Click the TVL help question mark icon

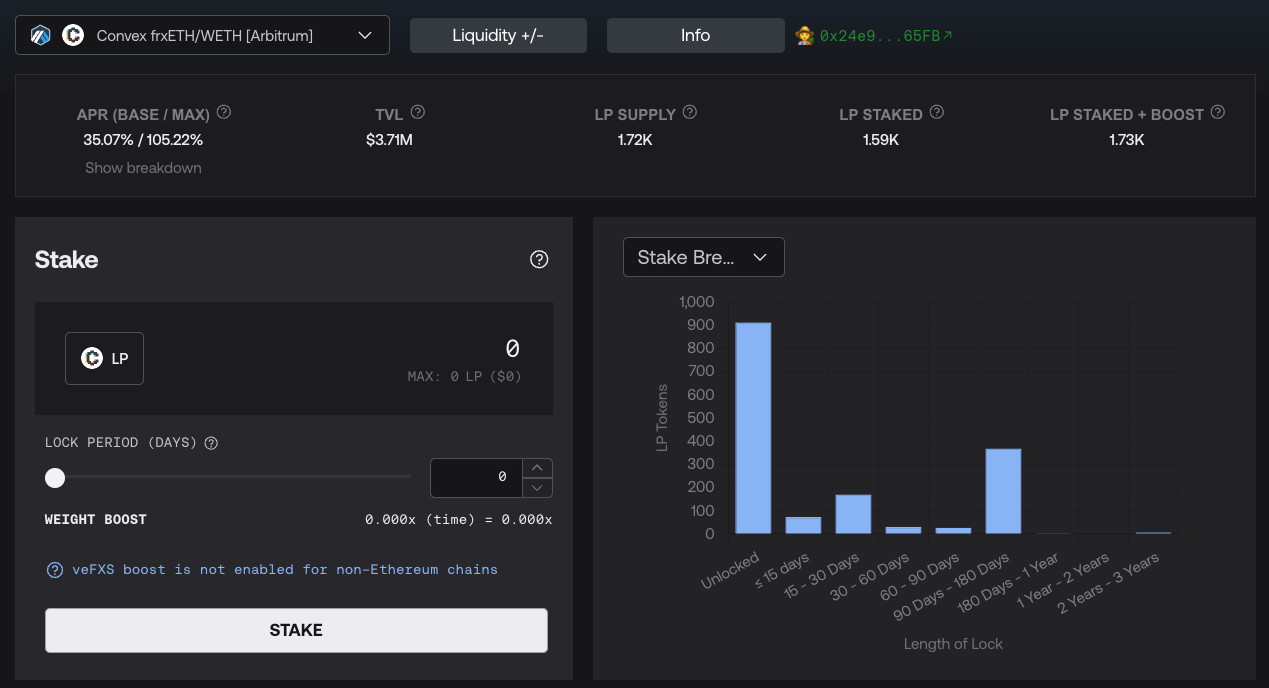coord(418,113)
